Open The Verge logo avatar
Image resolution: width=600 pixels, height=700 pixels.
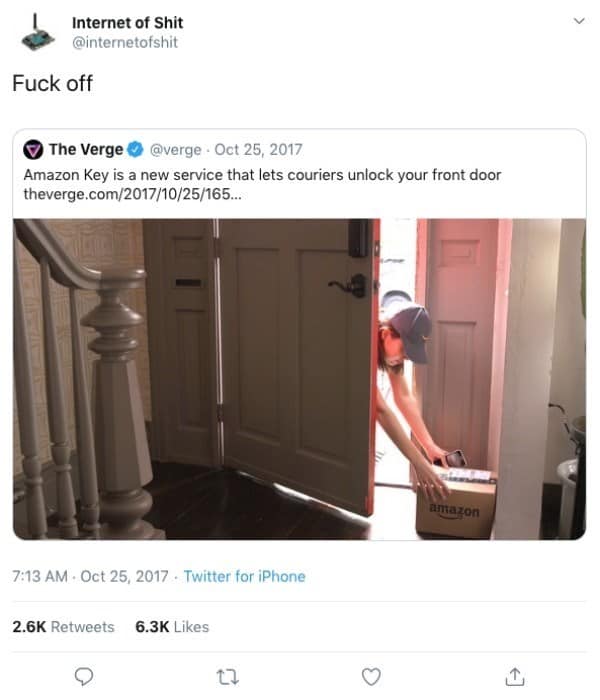[33, 150]
